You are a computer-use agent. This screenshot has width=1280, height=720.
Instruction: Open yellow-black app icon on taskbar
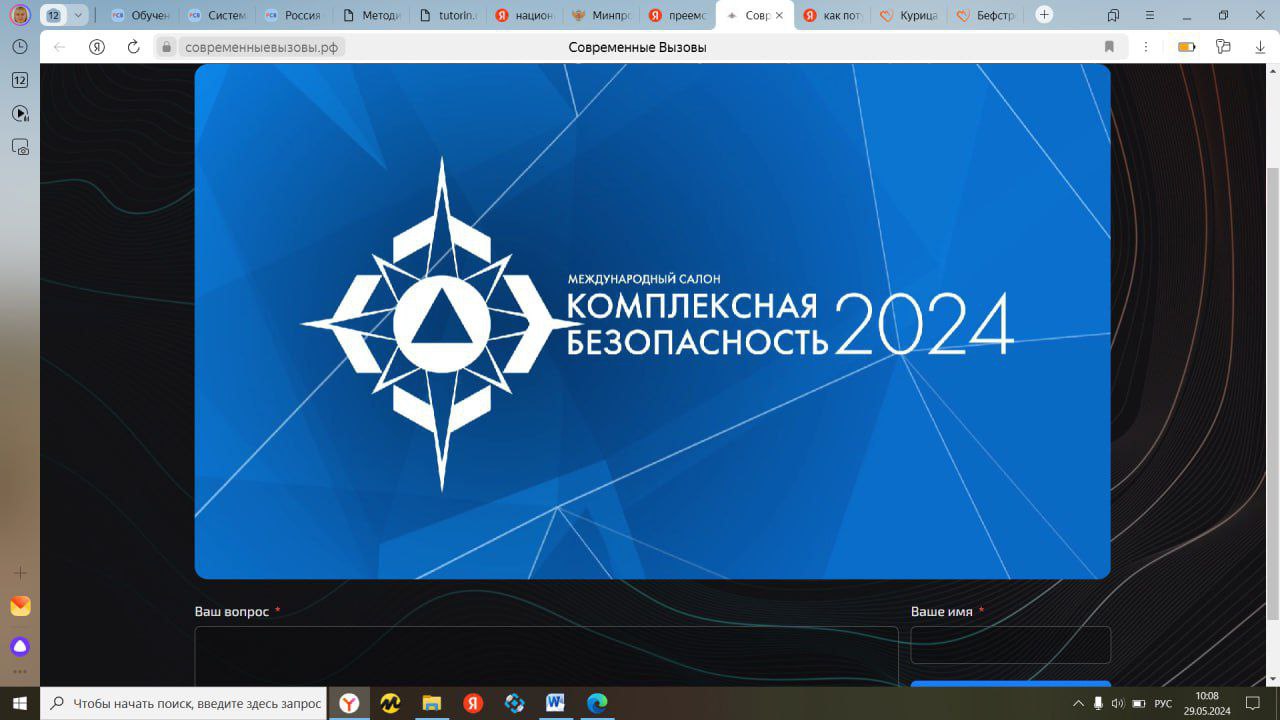(x=391, y=704)
